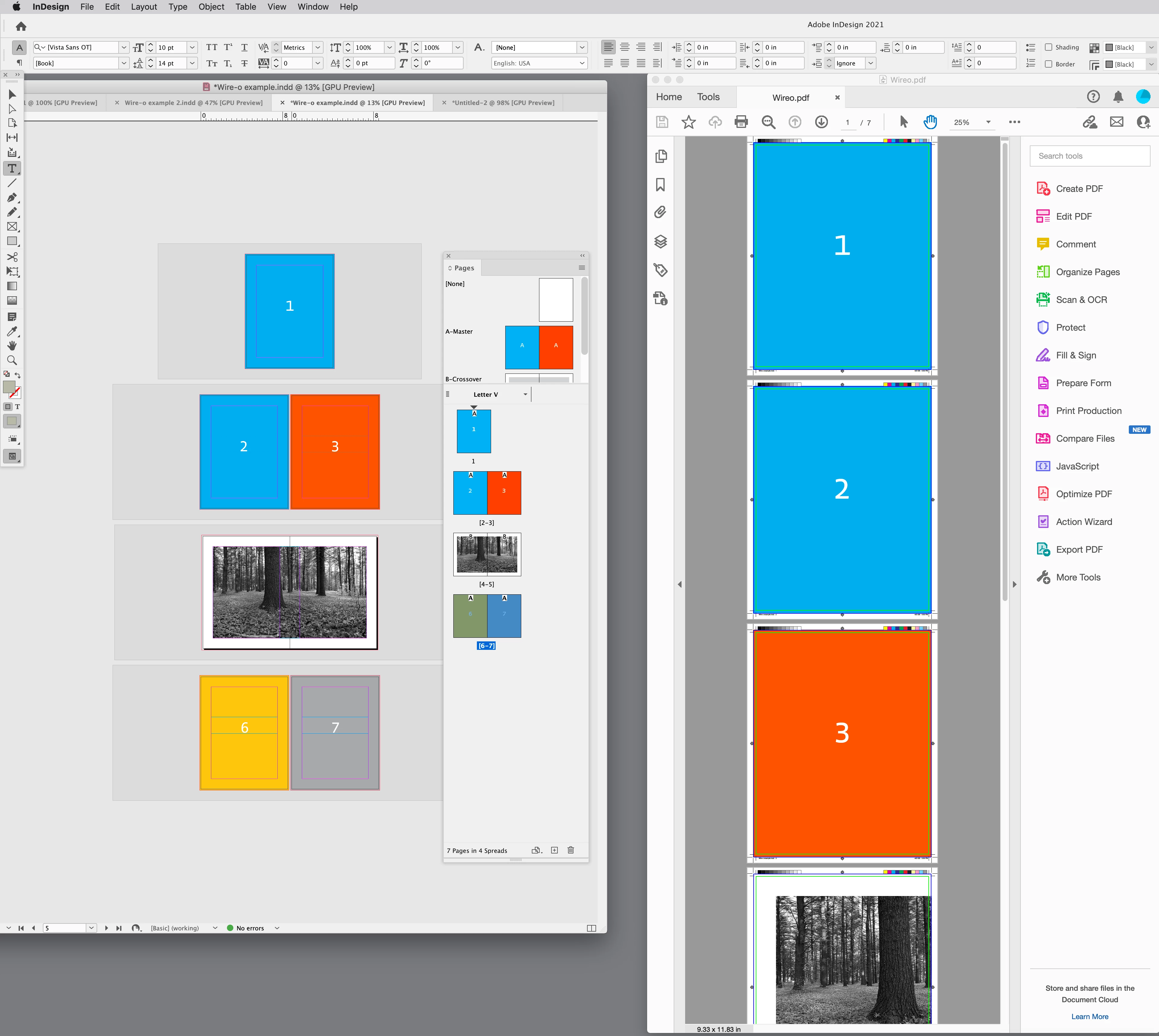Viewport: 1159px width, 1036px height.
Task: Open the Layers icon in Acrobat sidebar
Action: coord(660,241)
